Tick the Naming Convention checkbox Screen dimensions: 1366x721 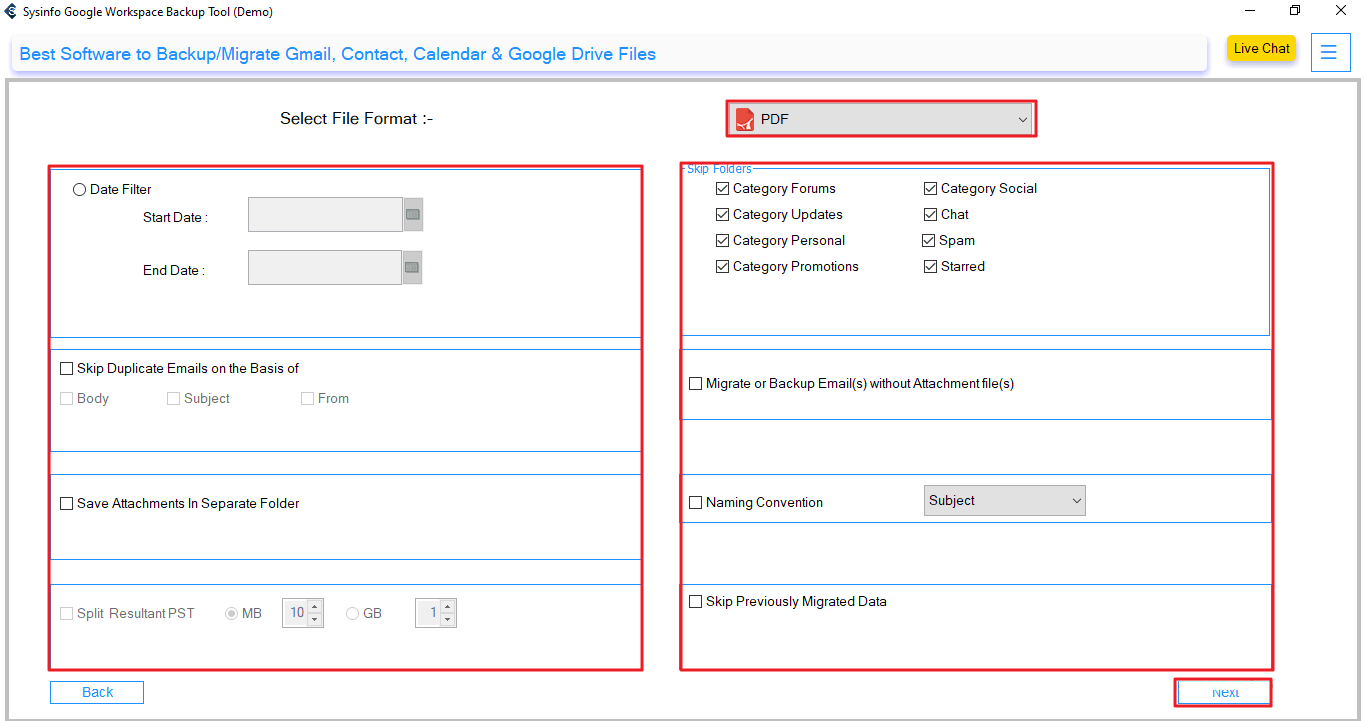coord(696,503)
